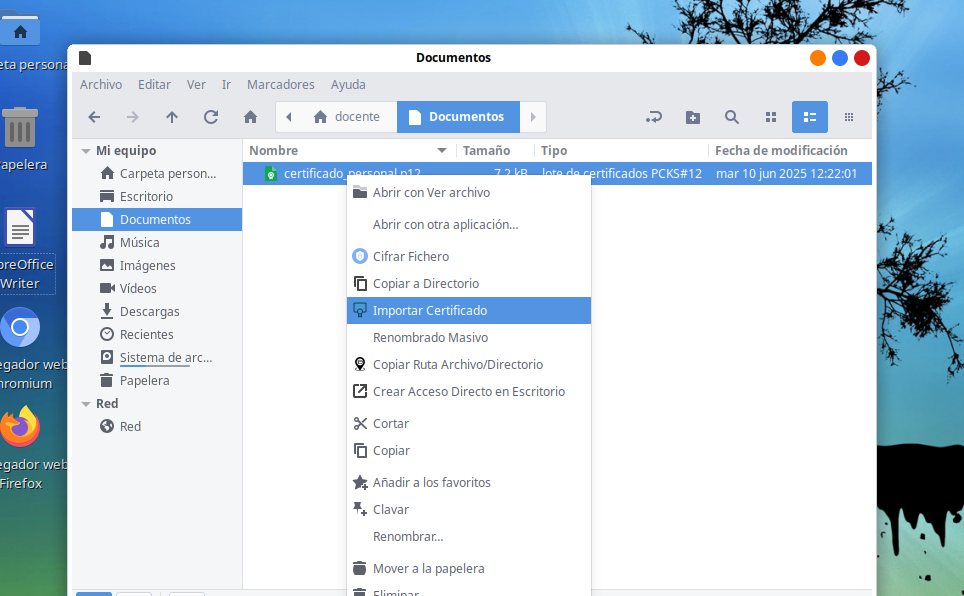Select the Documentos breadcrumb button
Image resolution: width=964 pixels, height=596 pixels.
point(458,117)
